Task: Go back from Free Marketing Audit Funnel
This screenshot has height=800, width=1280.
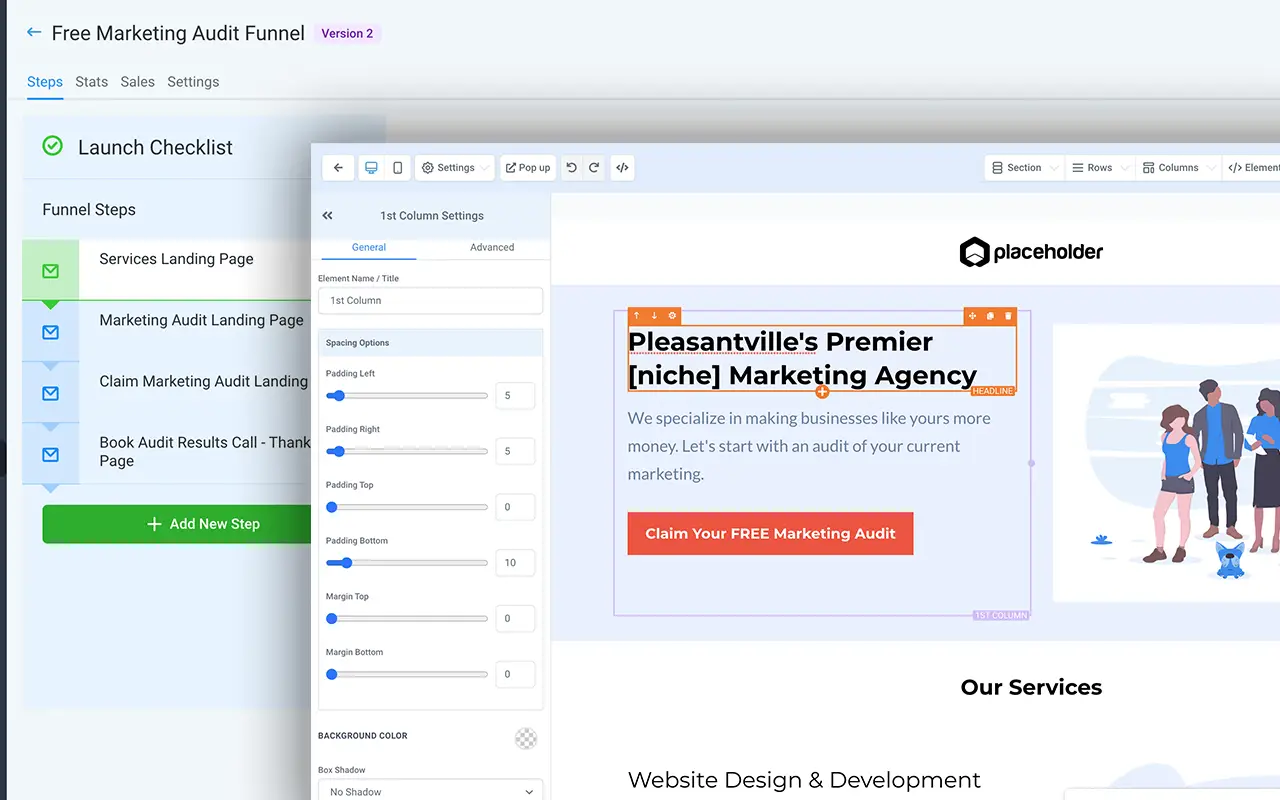Action: (34, 32)
